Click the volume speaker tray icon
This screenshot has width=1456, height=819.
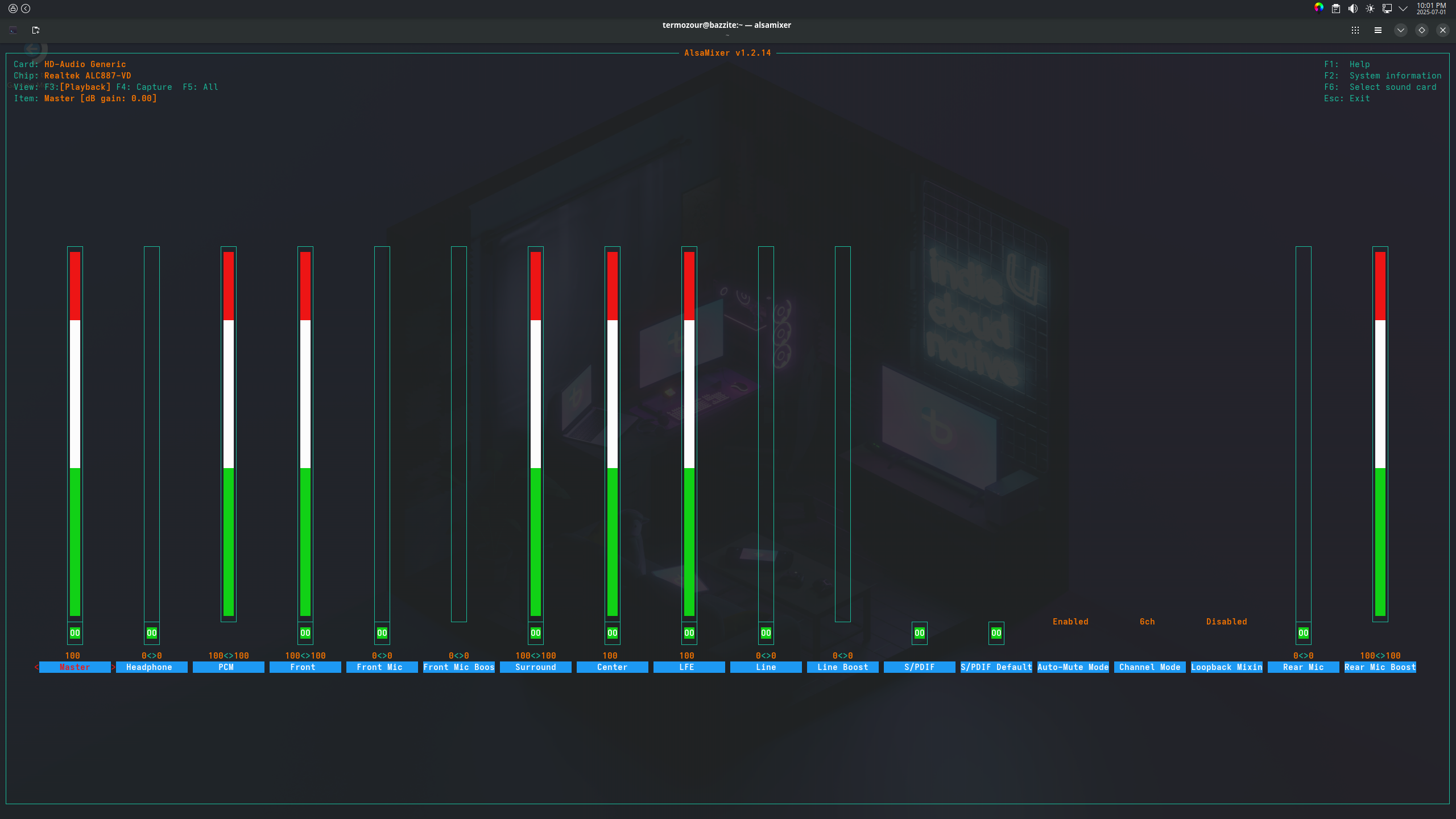(x=1353, y=9)
